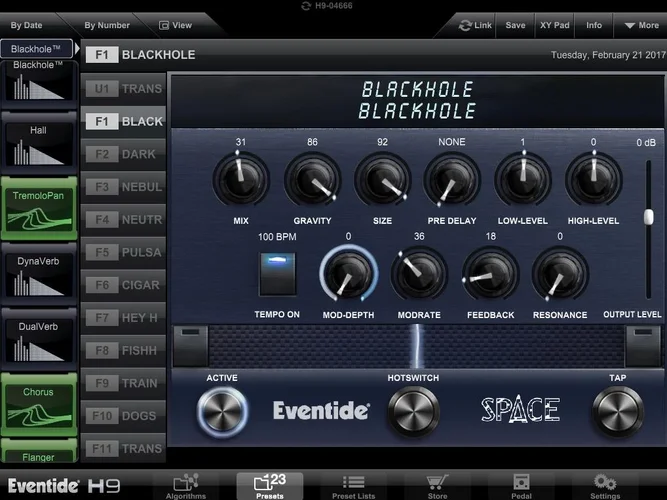Open the XY Pad
The image size is (667, 500).
click(x=555, y=25)
